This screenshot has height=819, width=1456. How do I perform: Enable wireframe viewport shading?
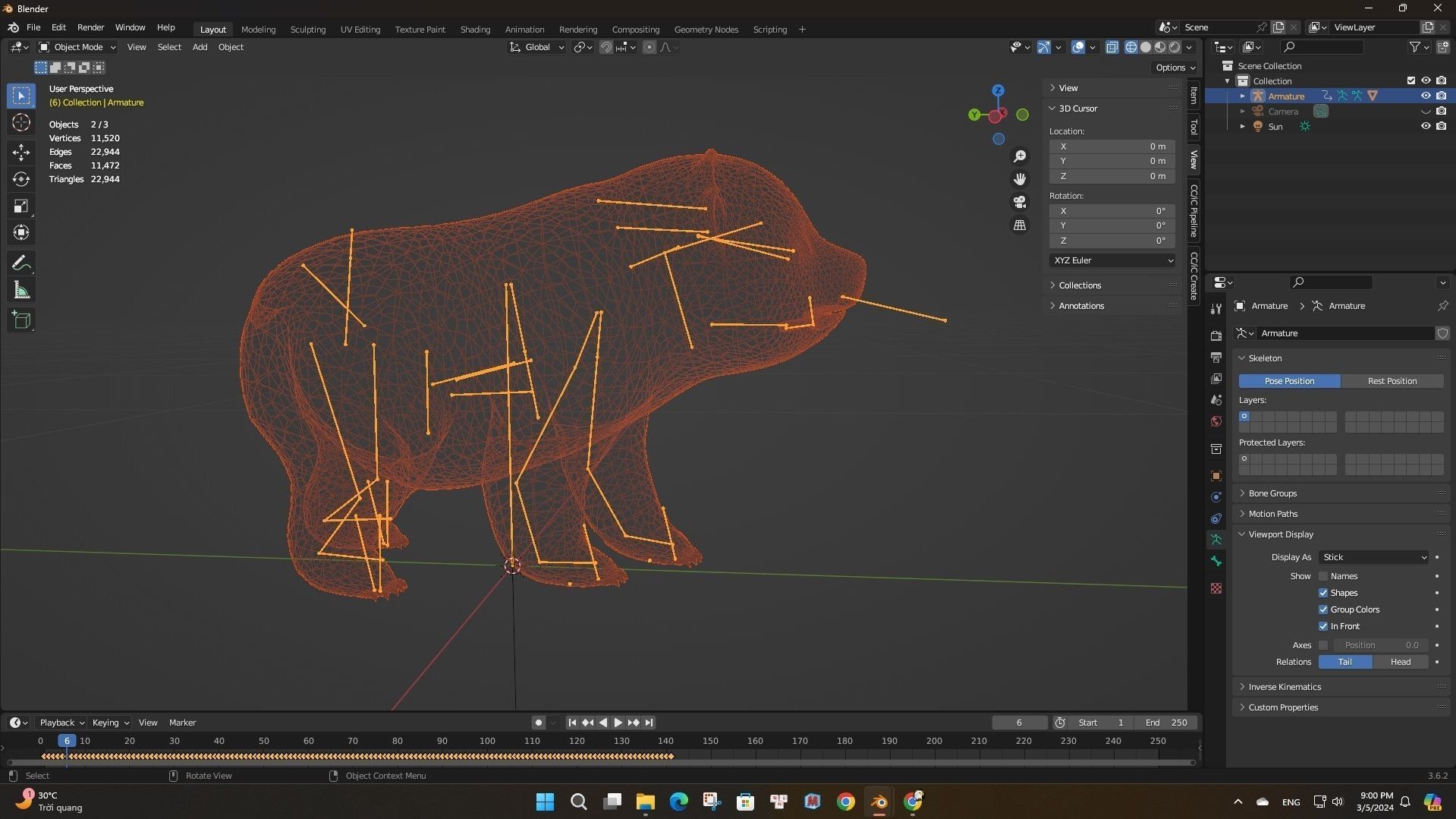pos(1131,47)
